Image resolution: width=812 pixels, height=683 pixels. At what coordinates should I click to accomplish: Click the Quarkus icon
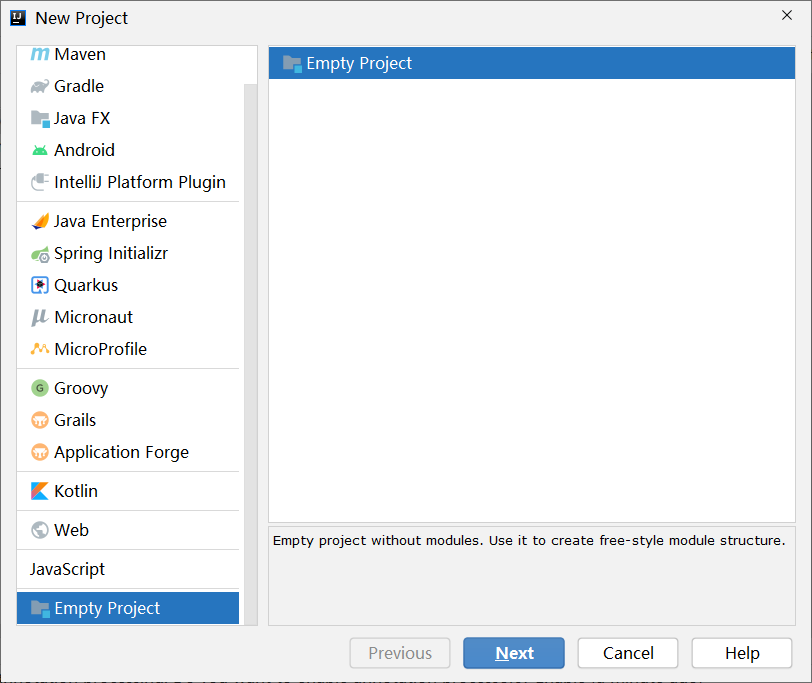click(x=40, y=285)
